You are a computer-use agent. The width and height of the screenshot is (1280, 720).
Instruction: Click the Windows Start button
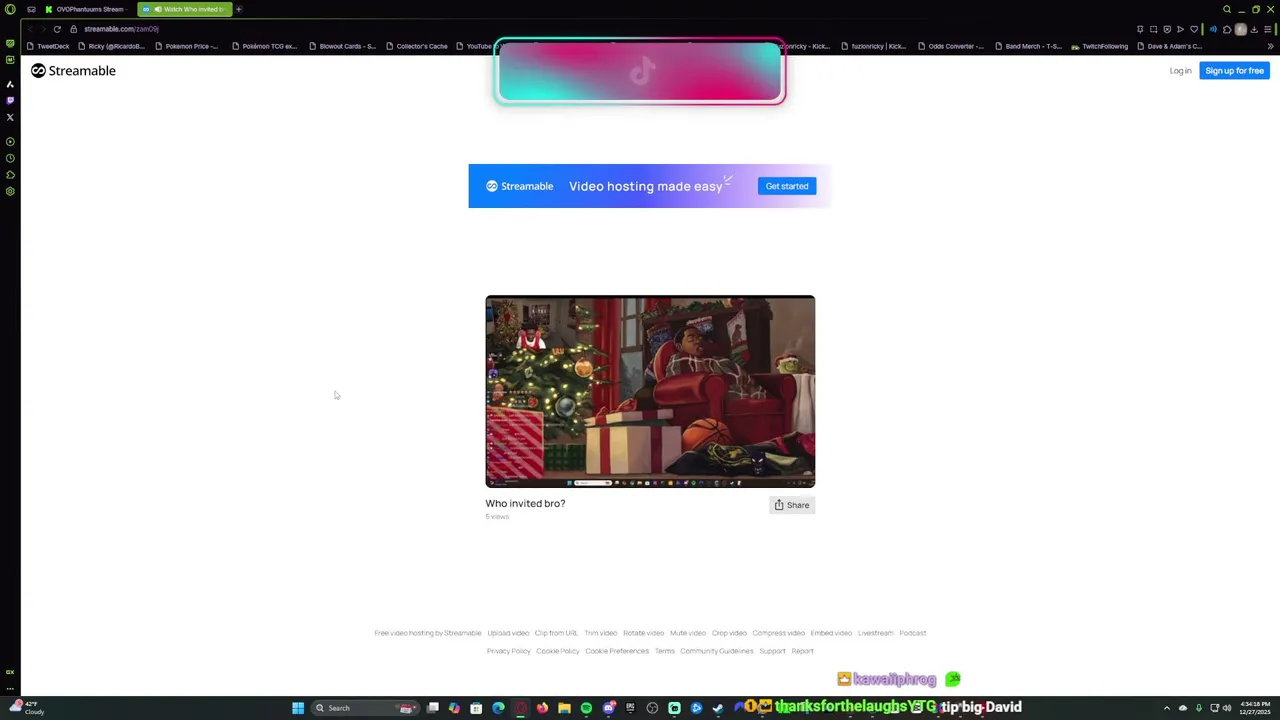pyautogui.click(x=298, y=708)
